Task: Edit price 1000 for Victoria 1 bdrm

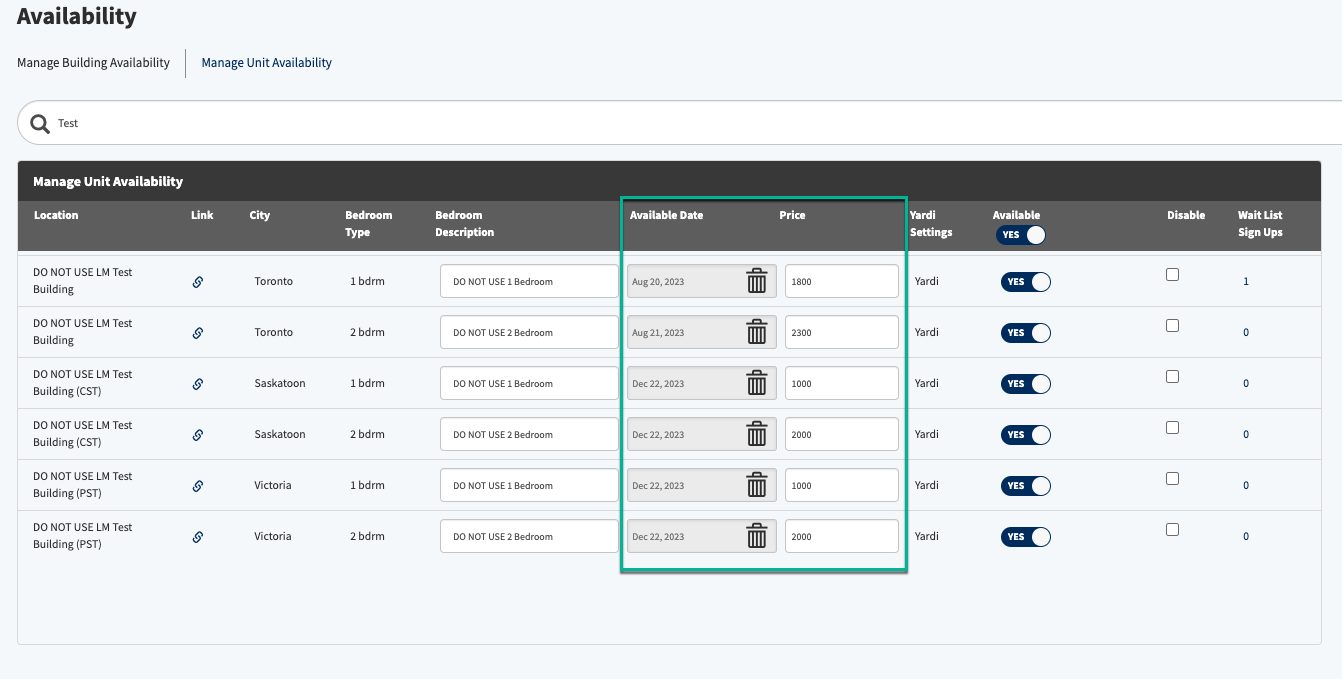Action: pos(842,485)
